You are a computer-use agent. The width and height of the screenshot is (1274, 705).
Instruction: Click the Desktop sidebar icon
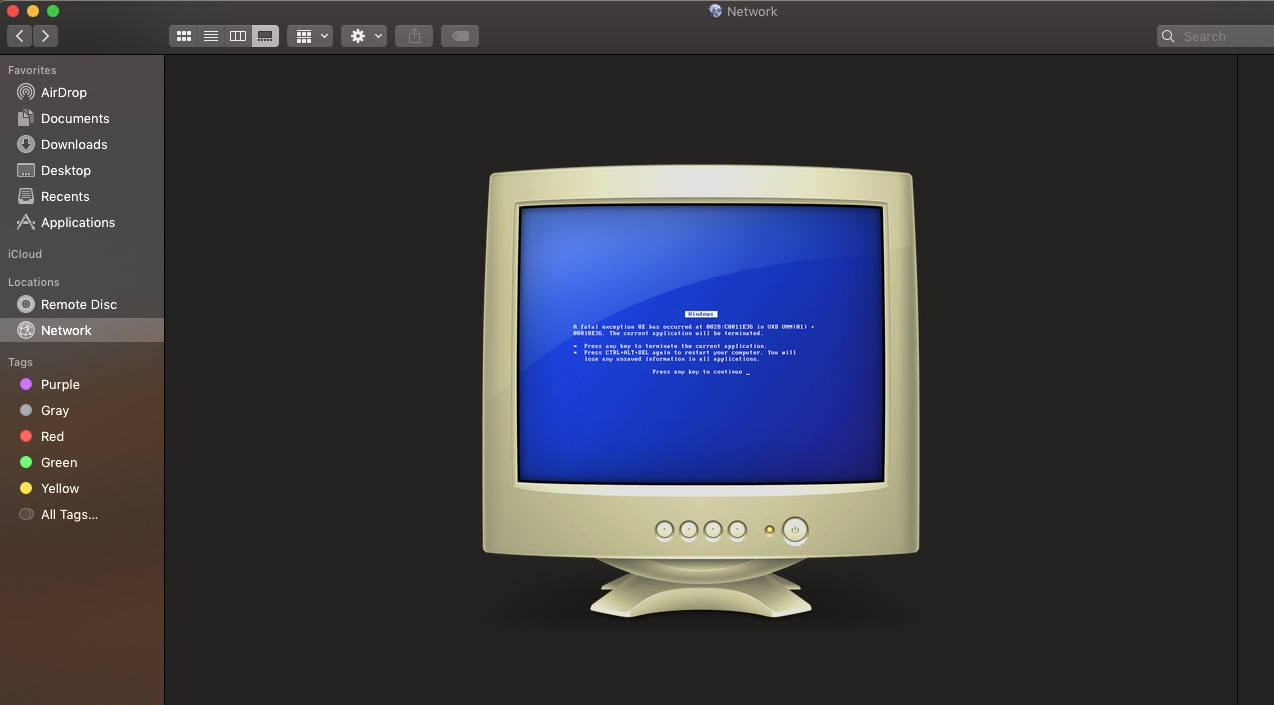point(26,170)
